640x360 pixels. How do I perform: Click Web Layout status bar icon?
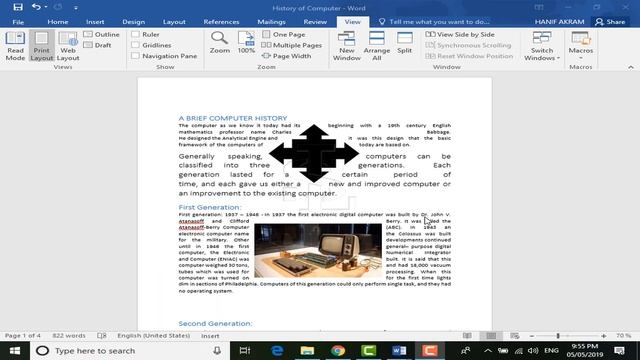click(x=515, y=336)
